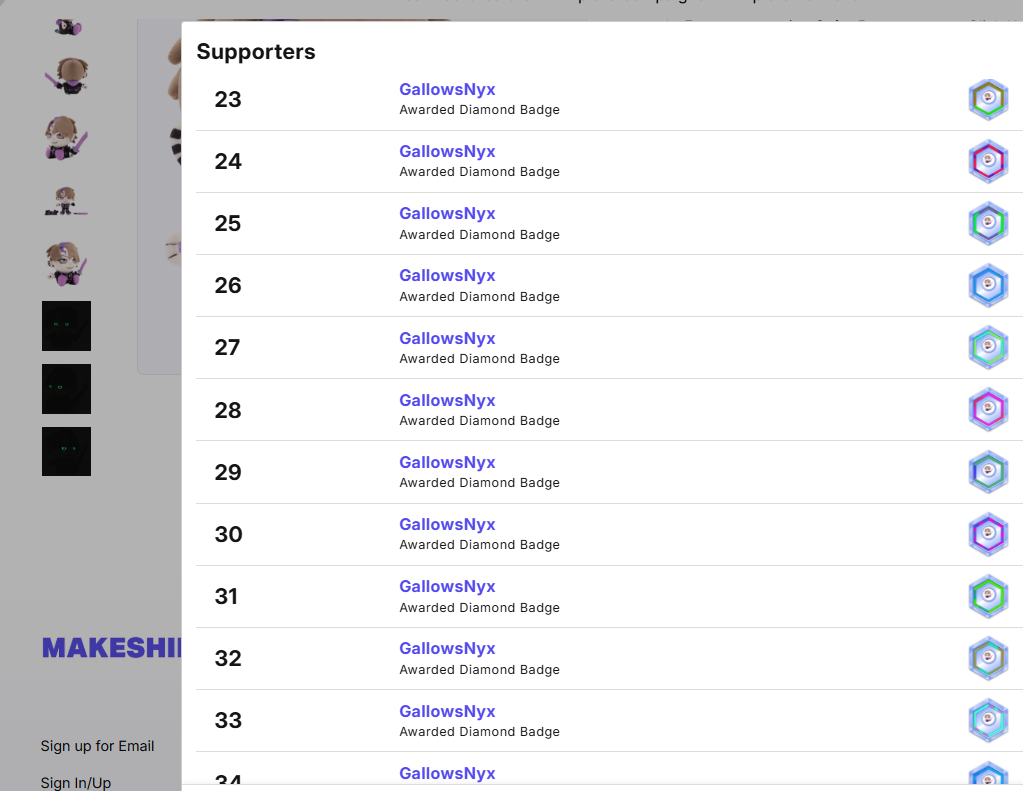The width and height of the screenshot is (1023, 791).
Task: Click the Sign up for Email link
Action: coord(97,745)
